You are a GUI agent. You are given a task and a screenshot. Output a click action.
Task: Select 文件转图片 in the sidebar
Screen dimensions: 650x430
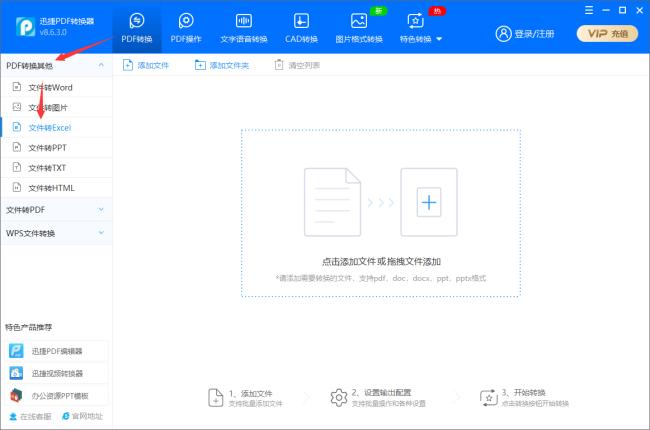click(56, 107)
